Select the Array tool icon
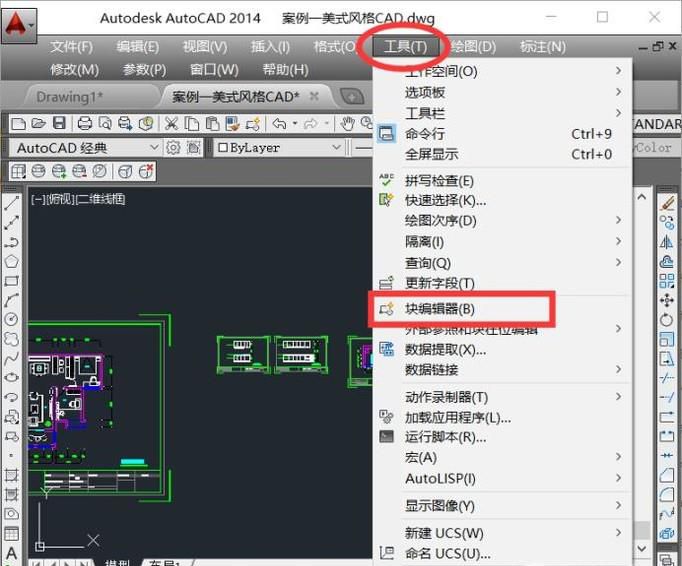Screen dimensions: 682x566 pos(666,281)
